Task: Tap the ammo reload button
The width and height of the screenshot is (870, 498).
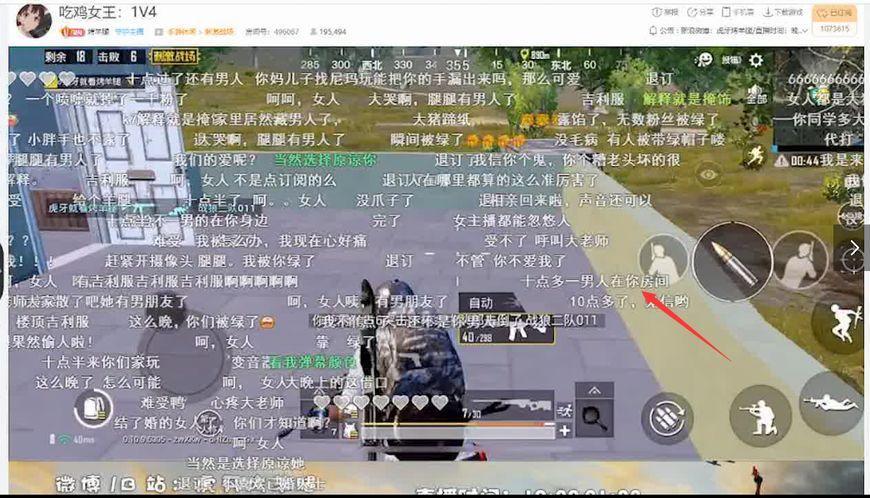Action: click(x=667, y=418)
